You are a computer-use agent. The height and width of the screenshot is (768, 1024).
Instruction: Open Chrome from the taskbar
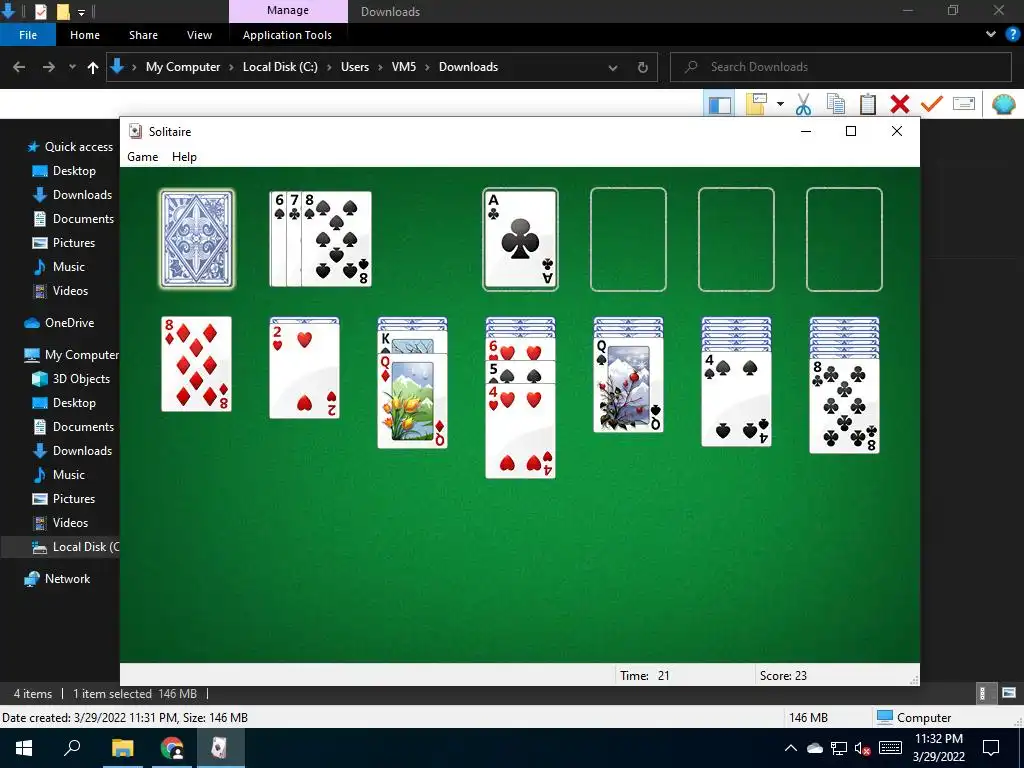pyautogui.click(x=172, y=748)
